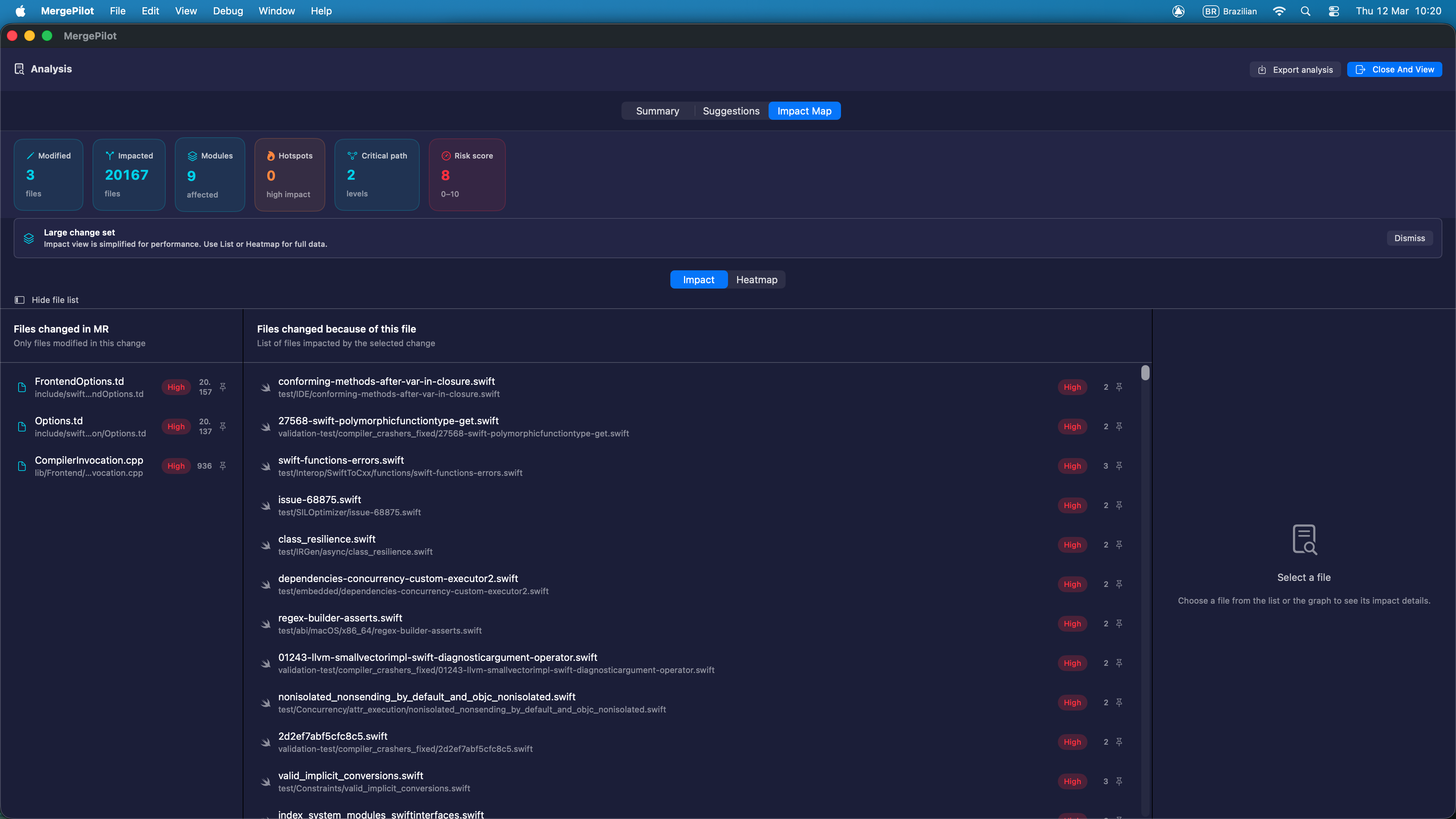Switch to the Heatmap view
This screenshot has width=1456, height=819.
click(757, 279)
